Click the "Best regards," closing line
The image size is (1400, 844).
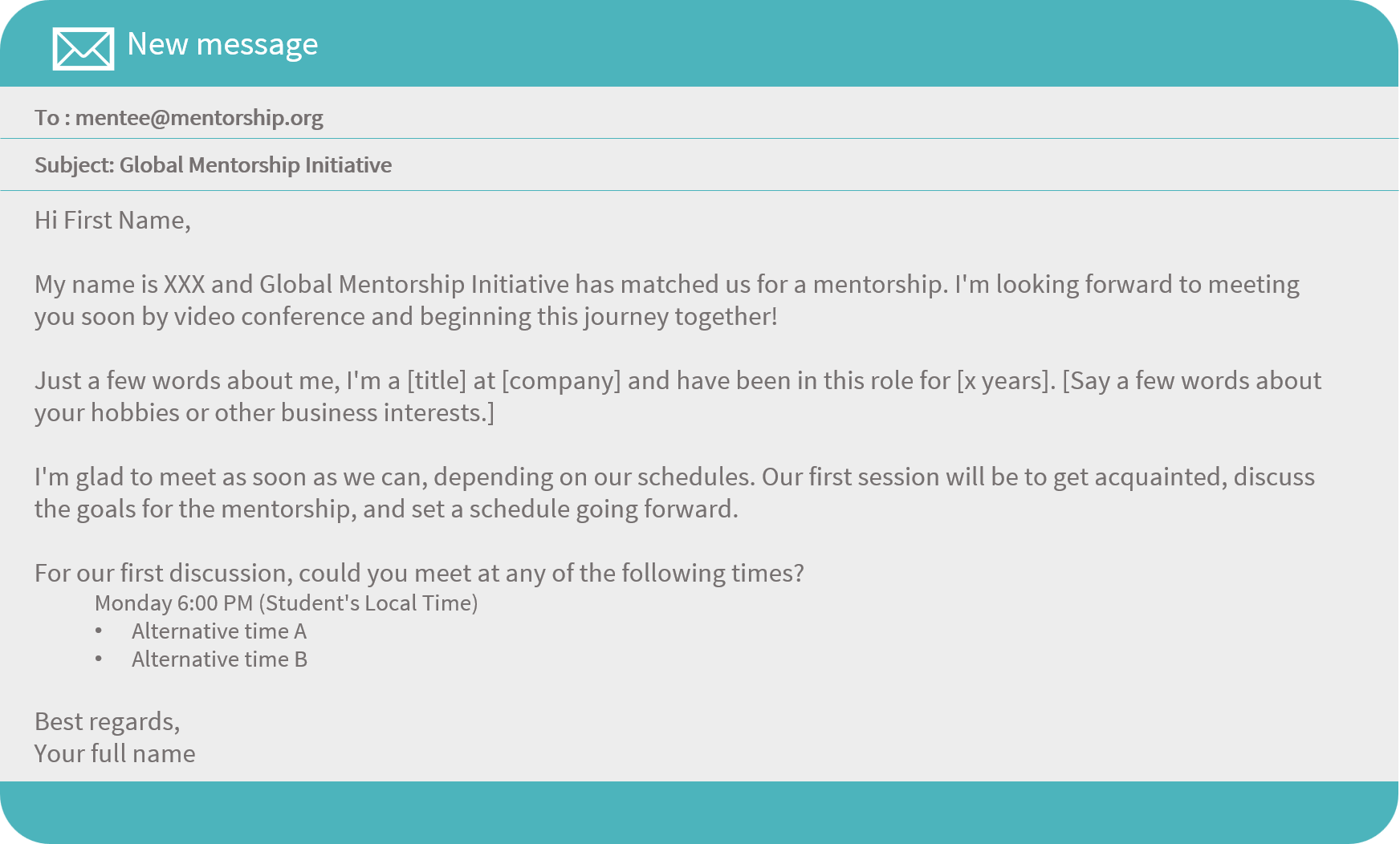coord(107,722)
